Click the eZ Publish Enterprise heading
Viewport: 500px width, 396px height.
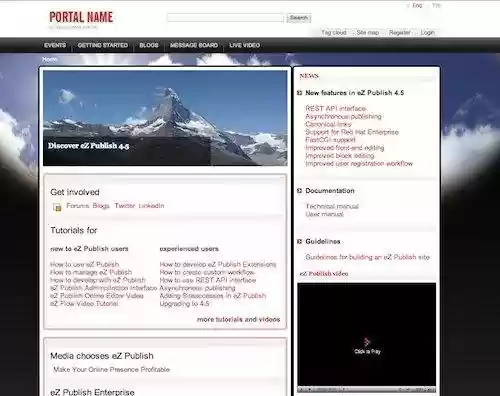(x=92, y=392)
